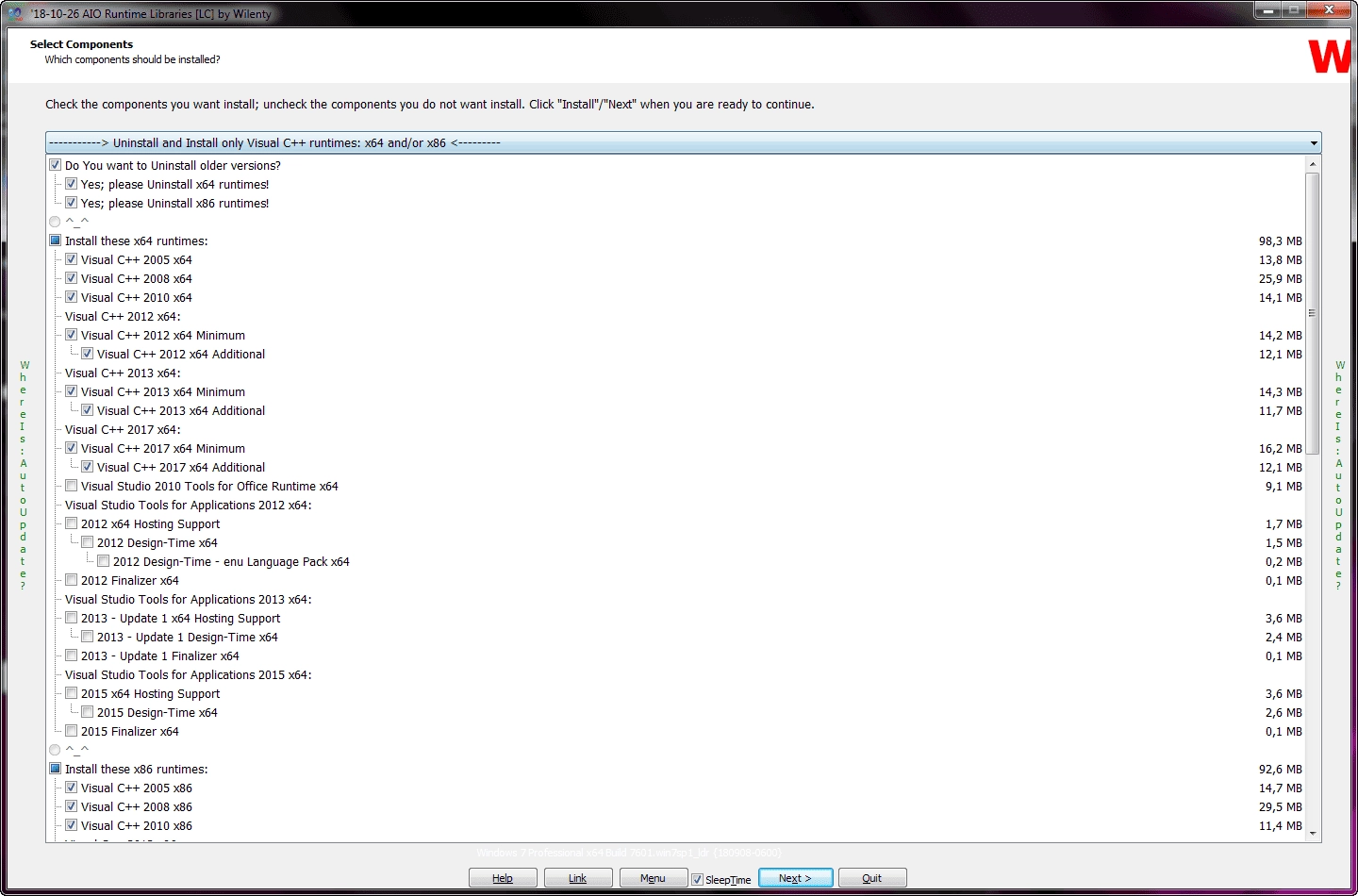Click left vertical 'WhereIs:AutoUpdate?' text
Image resolution: width=1358 pixels, height=896 pixels.
coord(24,474)
